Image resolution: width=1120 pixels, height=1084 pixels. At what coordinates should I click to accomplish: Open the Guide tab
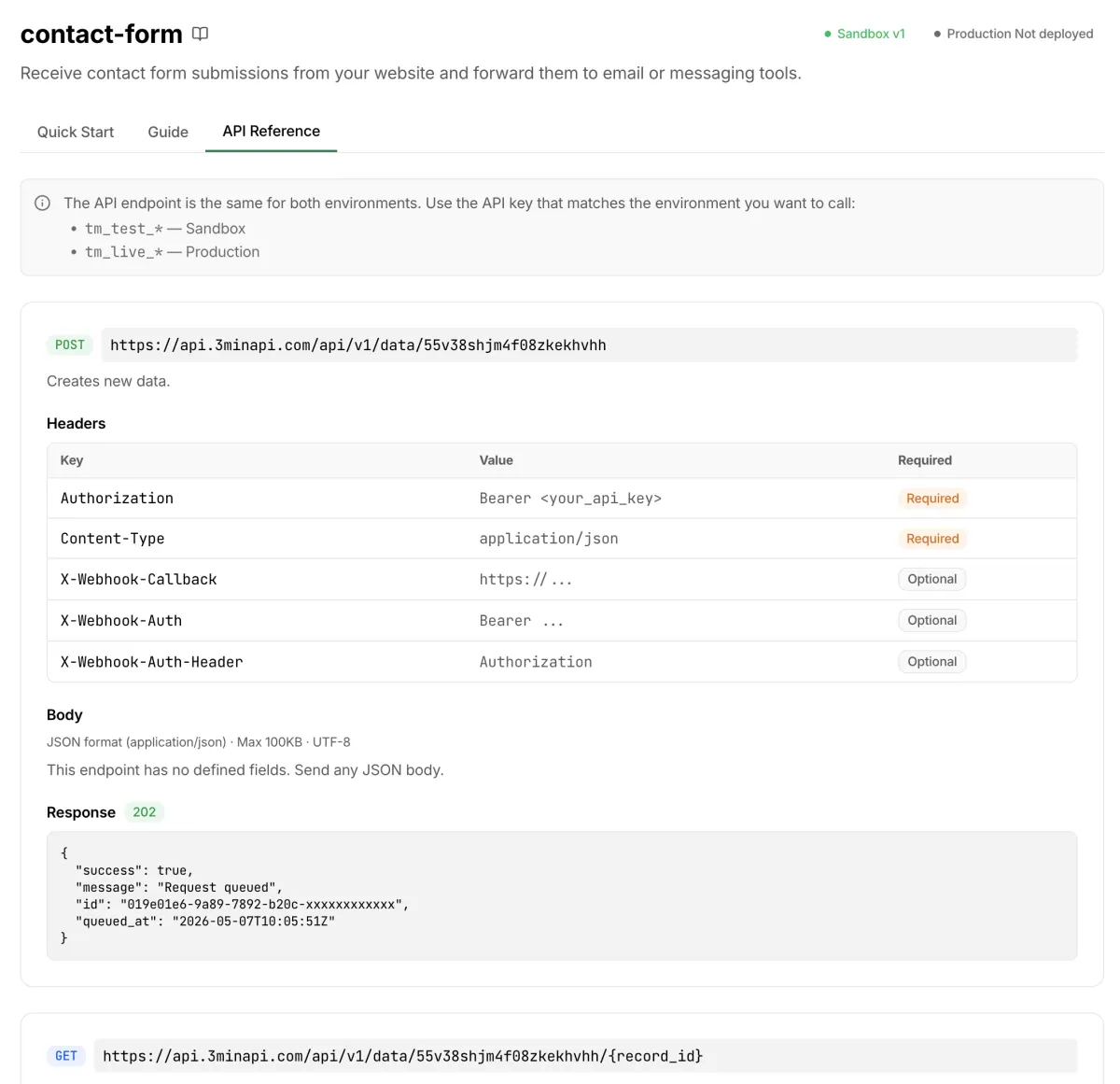(x=168, y=132)
